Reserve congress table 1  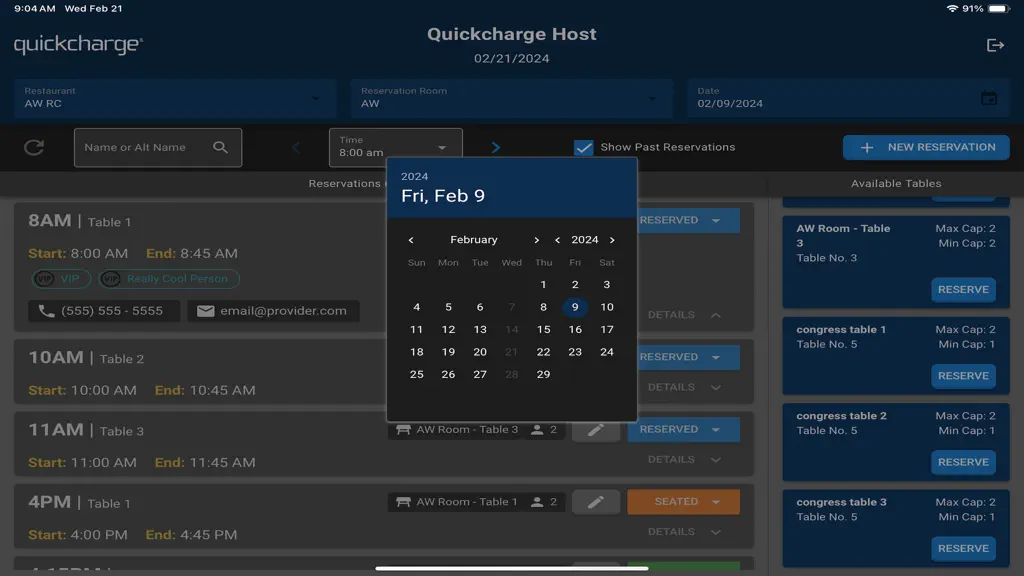(x=963, y=376)
